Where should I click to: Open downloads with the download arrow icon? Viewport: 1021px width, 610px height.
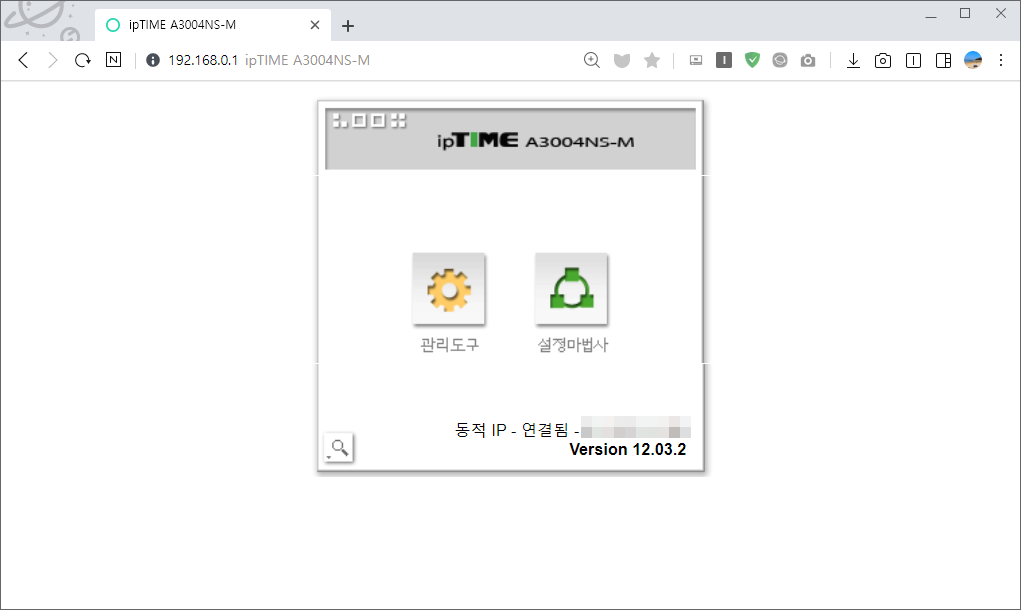tap(853, 61)
